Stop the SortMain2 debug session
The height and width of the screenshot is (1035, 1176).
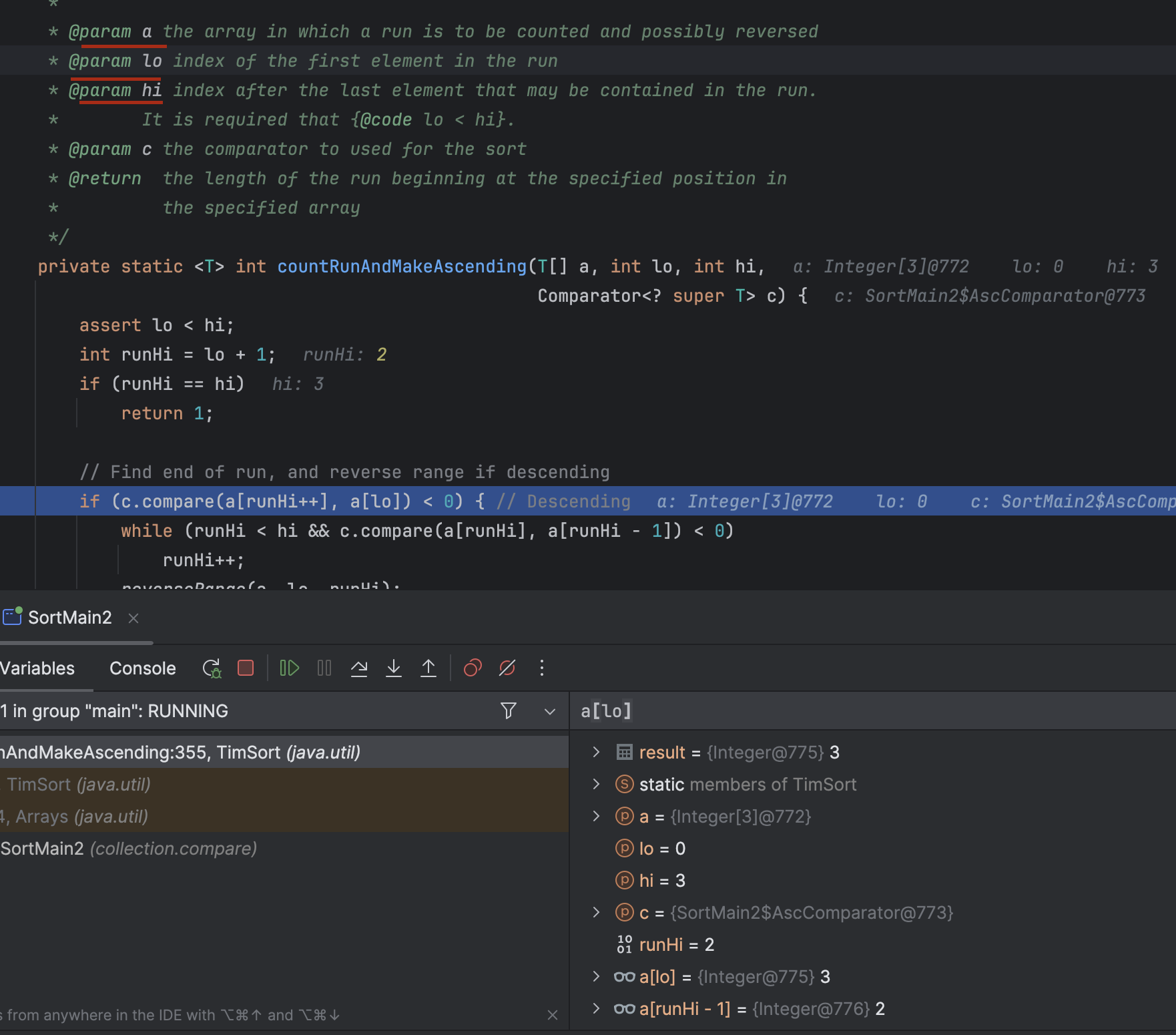[246, 668]
